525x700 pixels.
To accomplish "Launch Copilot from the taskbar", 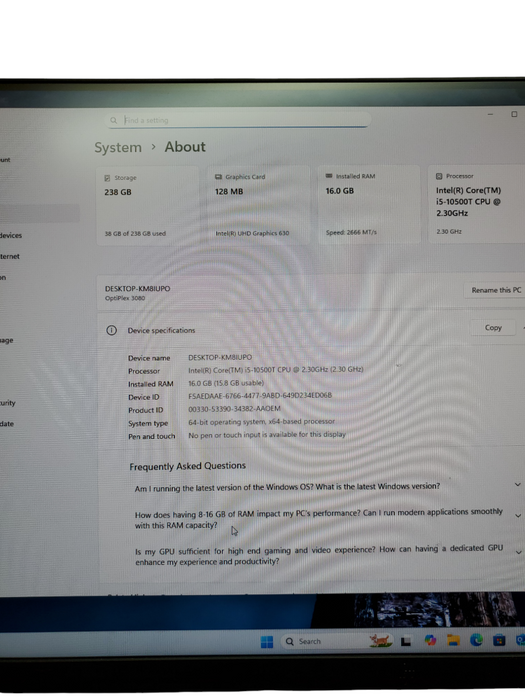I will [x=430, y=641].
